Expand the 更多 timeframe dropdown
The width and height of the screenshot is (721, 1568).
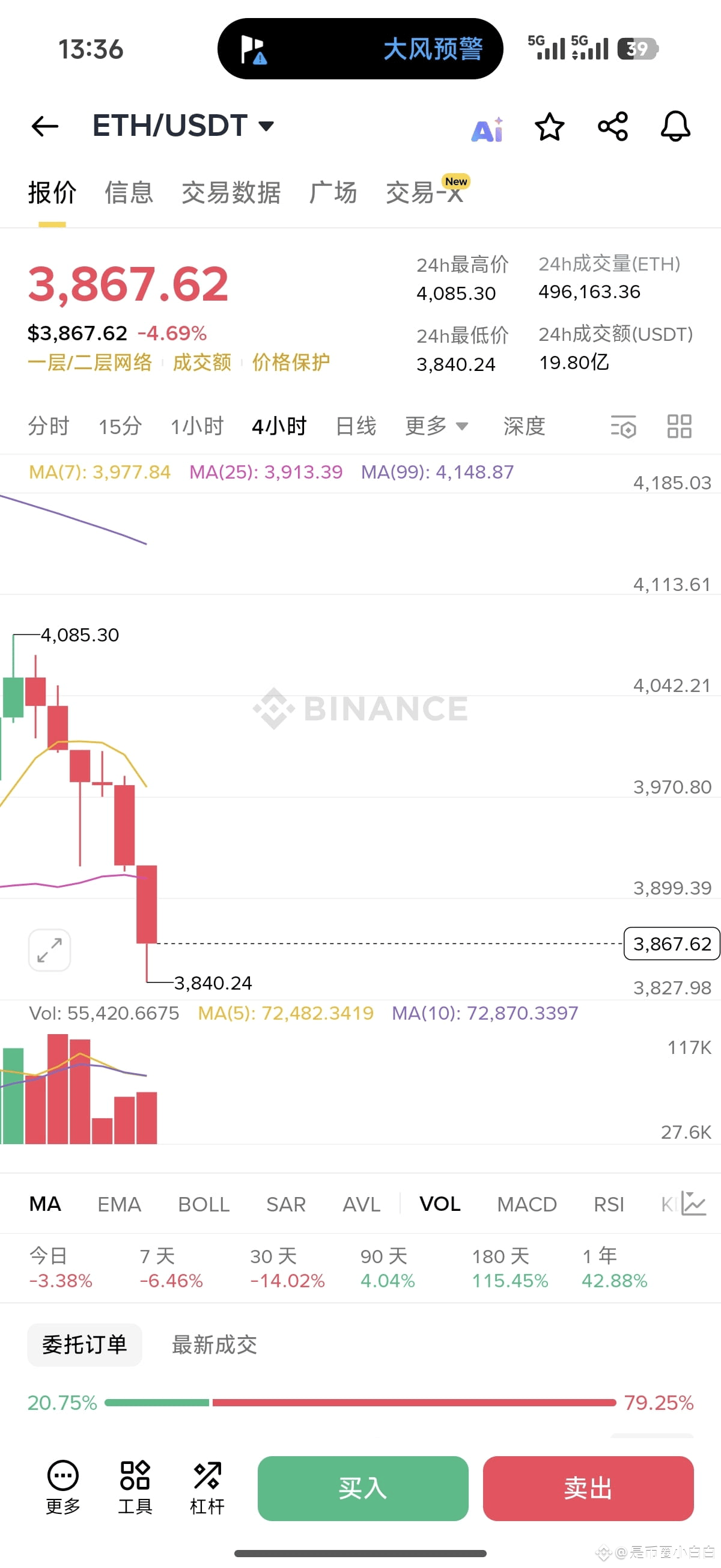click(436, 426)
